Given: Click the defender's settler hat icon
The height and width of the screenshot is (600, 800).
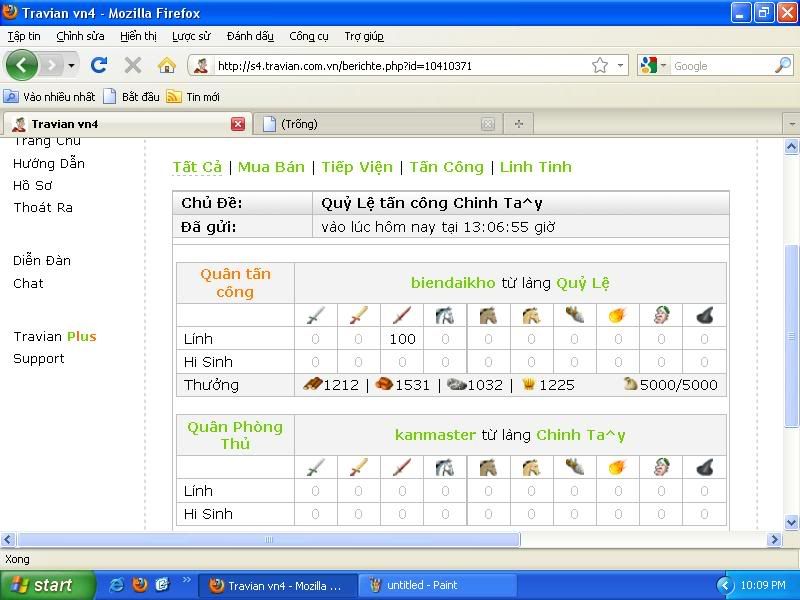Looking at the screenshot, I should tap(704, 467).
